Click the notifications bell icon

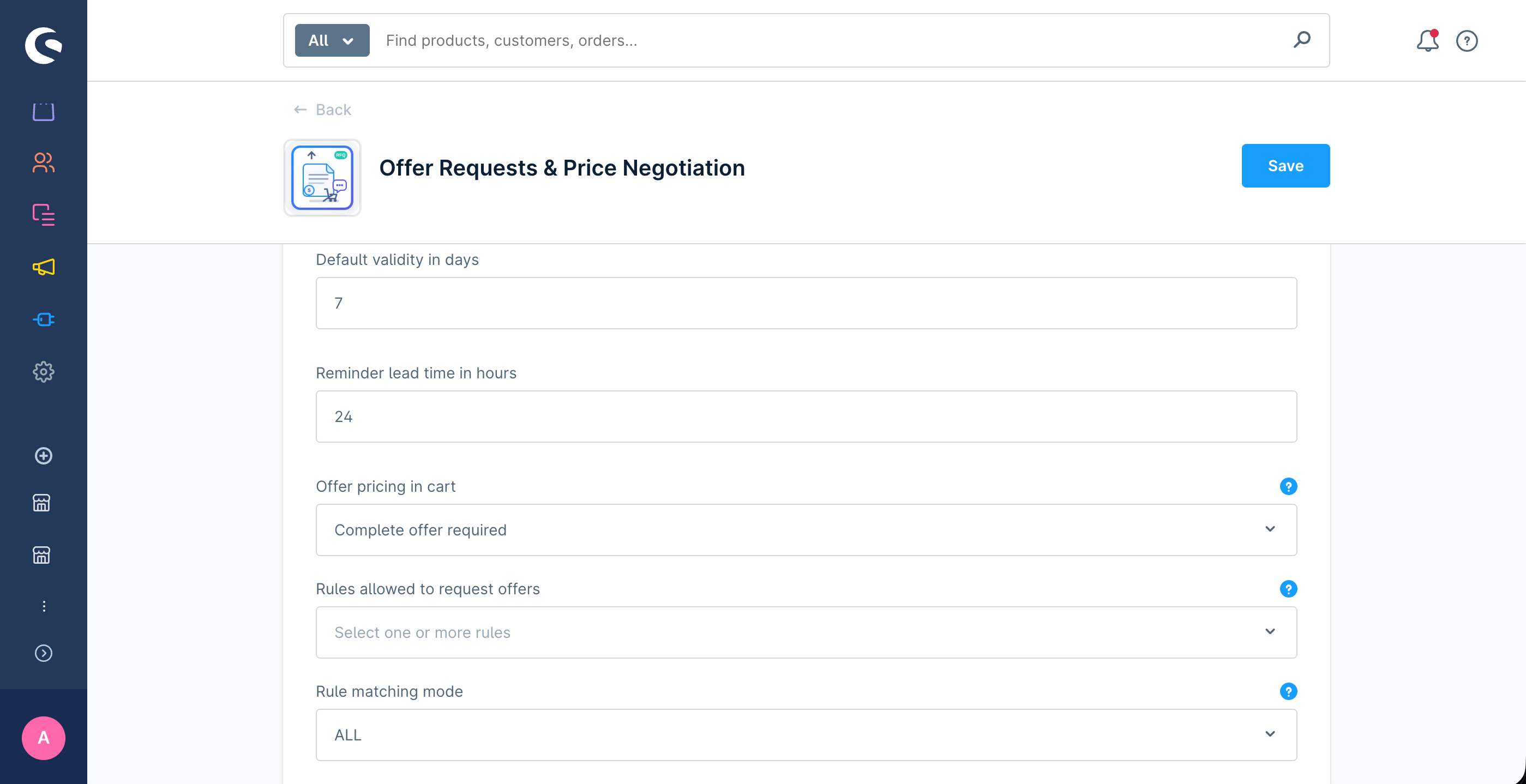pyautogui.click(x=1427, y=41)
